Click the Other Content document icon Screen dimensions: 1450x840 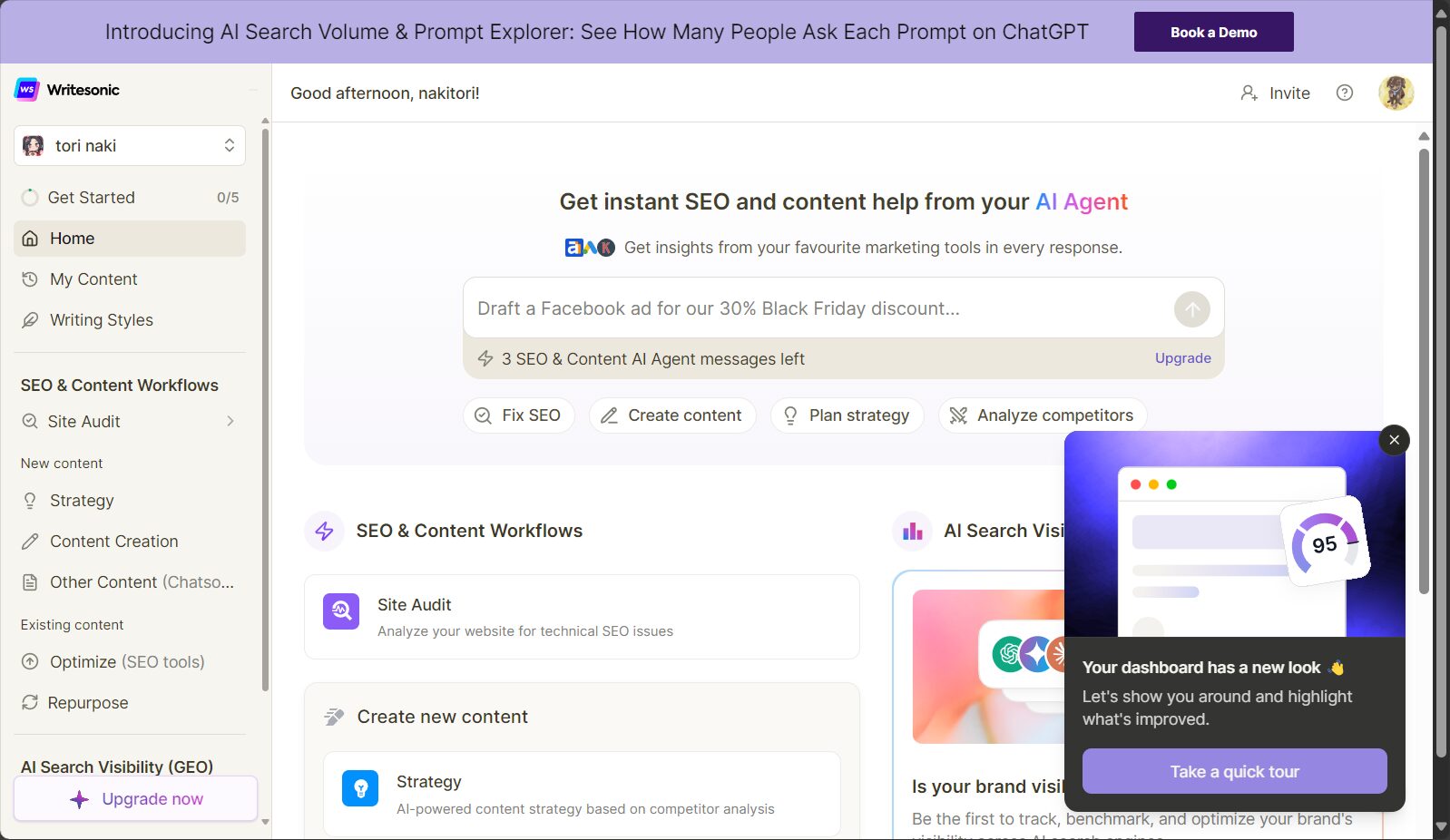point(30,582)
